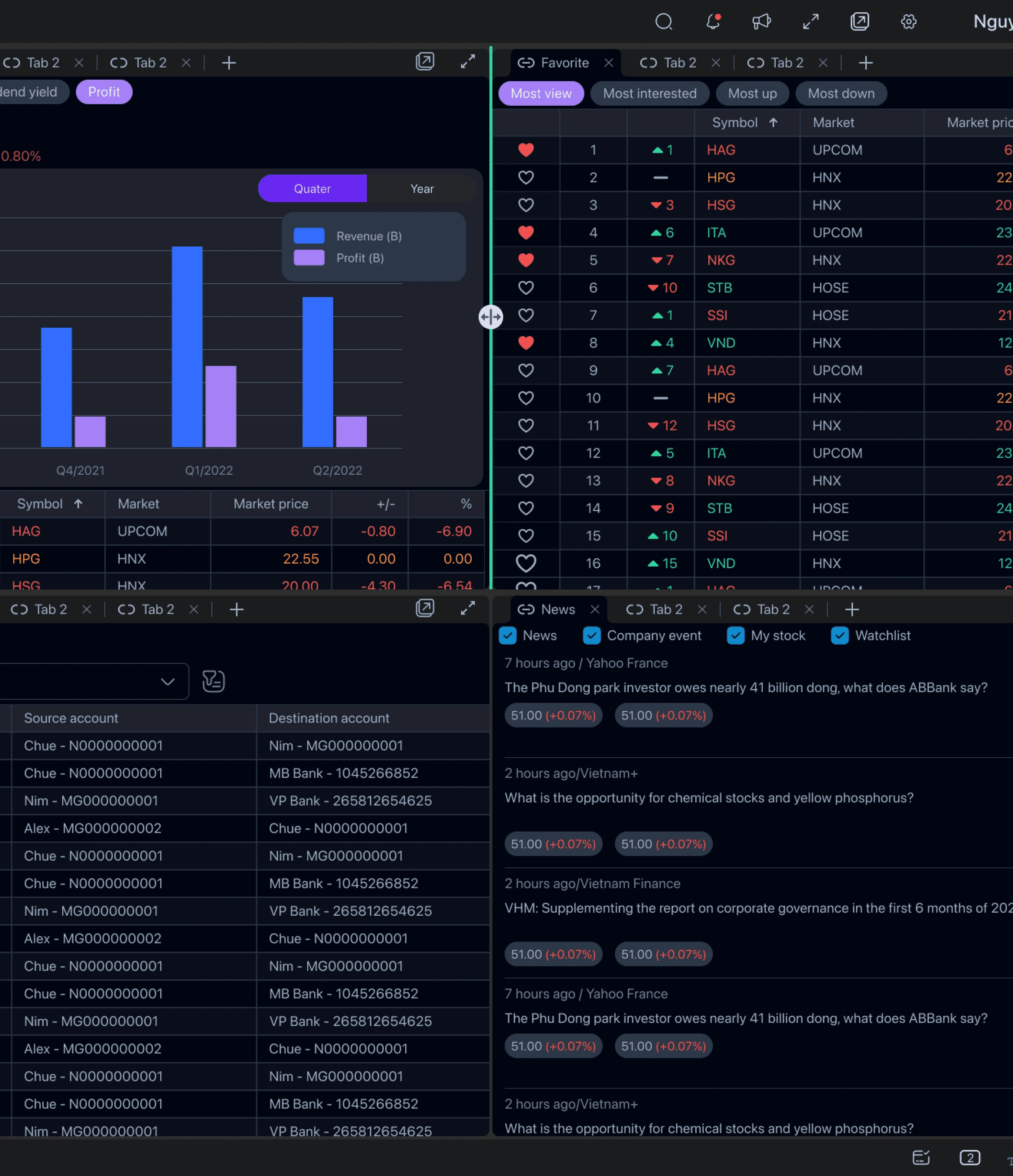Expand the transfer panel to fullscreen
The image size is (1013, 1176).
(x=468, y=608)
